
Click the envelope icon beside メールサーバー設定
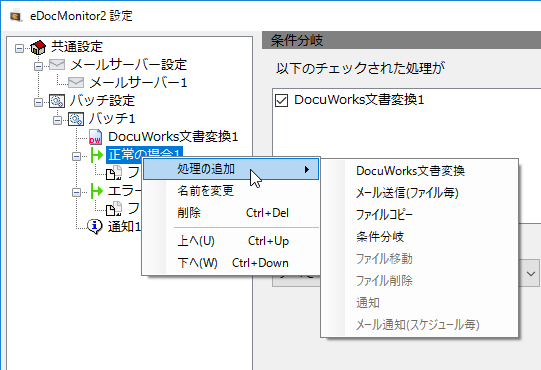(57, 65)
